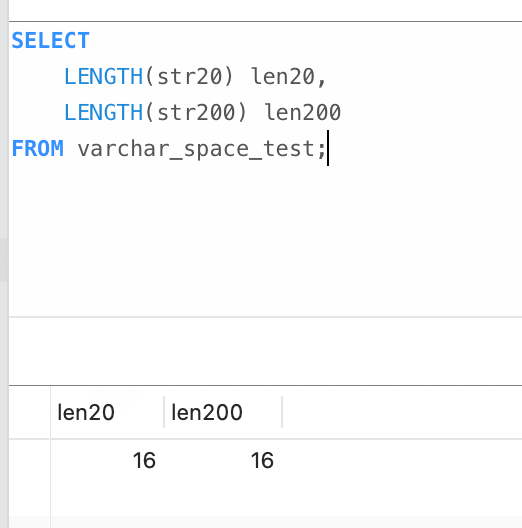
Task: Select the 16 value under len200
Action: click(x=262, y=460)
